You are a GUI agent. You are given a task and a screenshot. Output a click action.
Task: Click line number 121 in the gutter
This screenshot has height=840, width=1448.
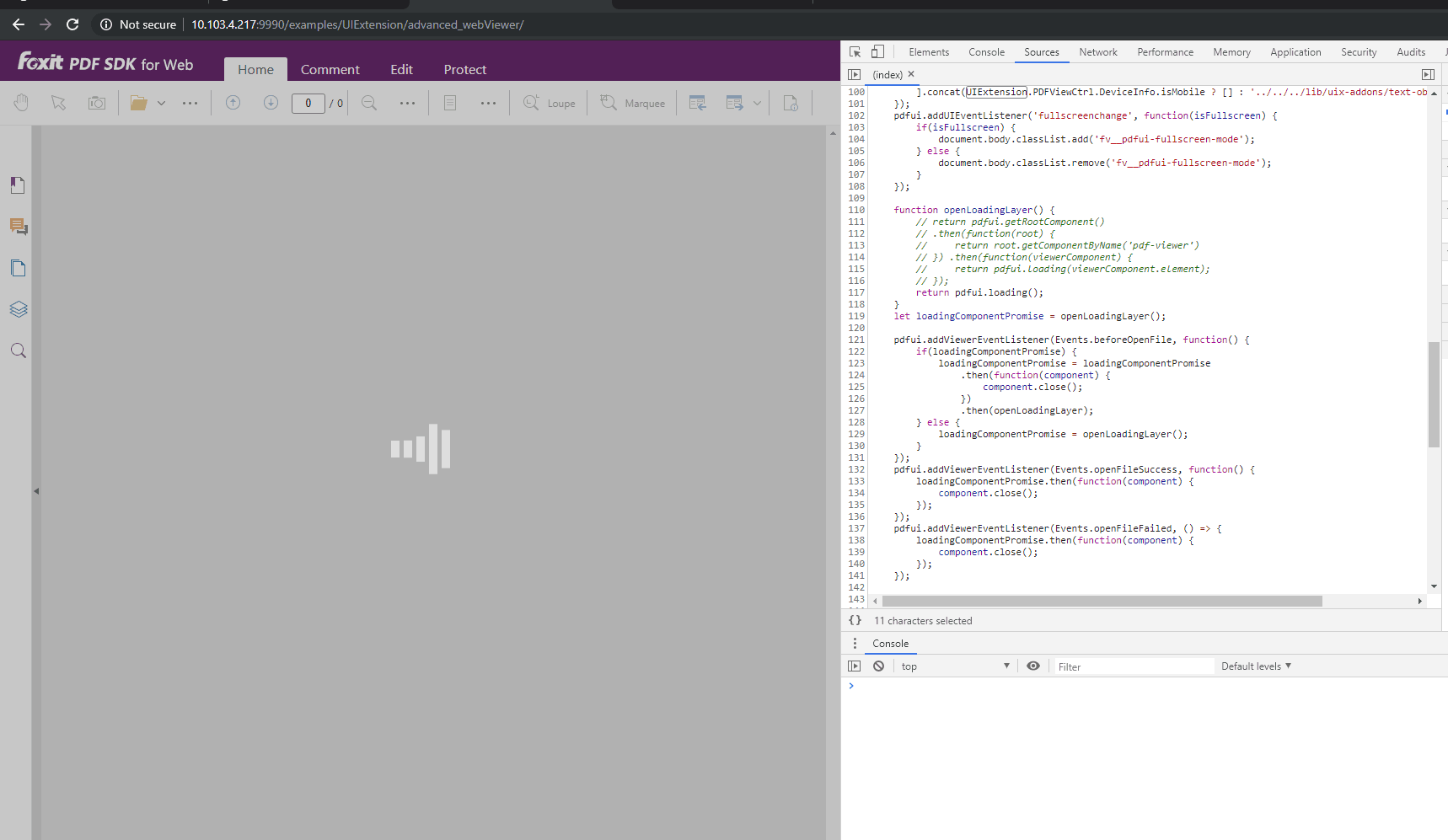[x=855, y=340]
